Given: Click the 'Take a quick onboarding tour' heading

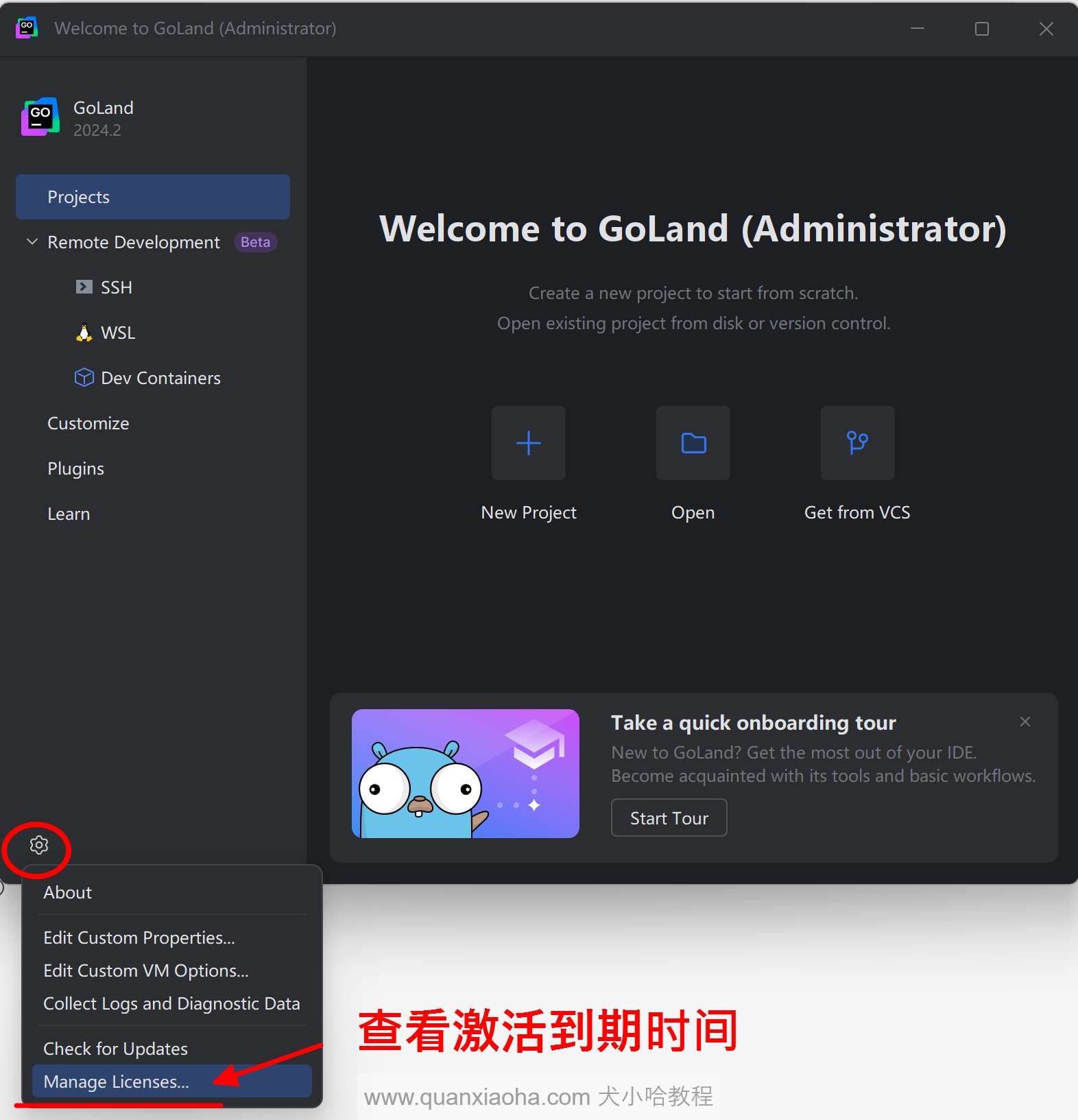Looking at the screenshot, I should pos(754,722).
